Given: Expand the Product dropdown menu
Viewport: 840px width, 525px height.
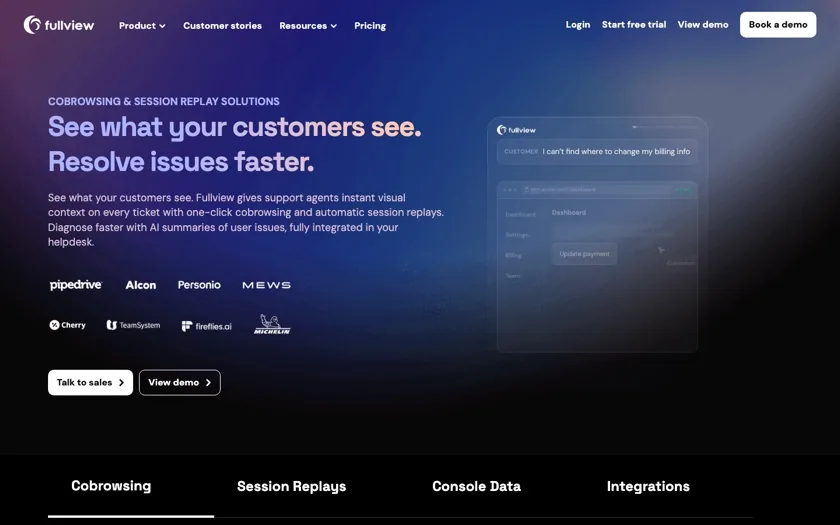Looking at the screenshot, I should point(142,26).
